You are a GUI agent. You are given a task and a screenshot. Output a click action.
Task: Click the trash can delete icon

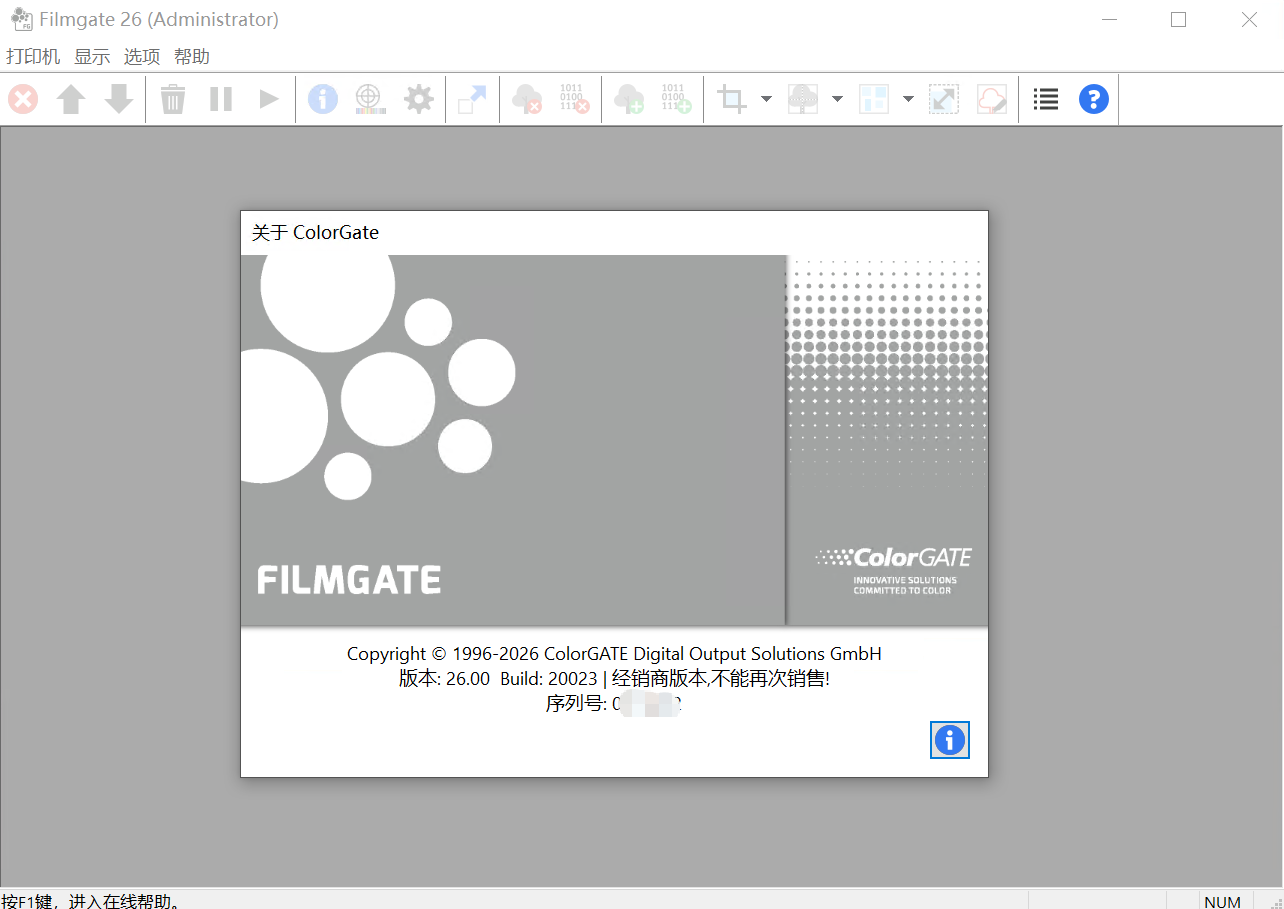point(173,99)
